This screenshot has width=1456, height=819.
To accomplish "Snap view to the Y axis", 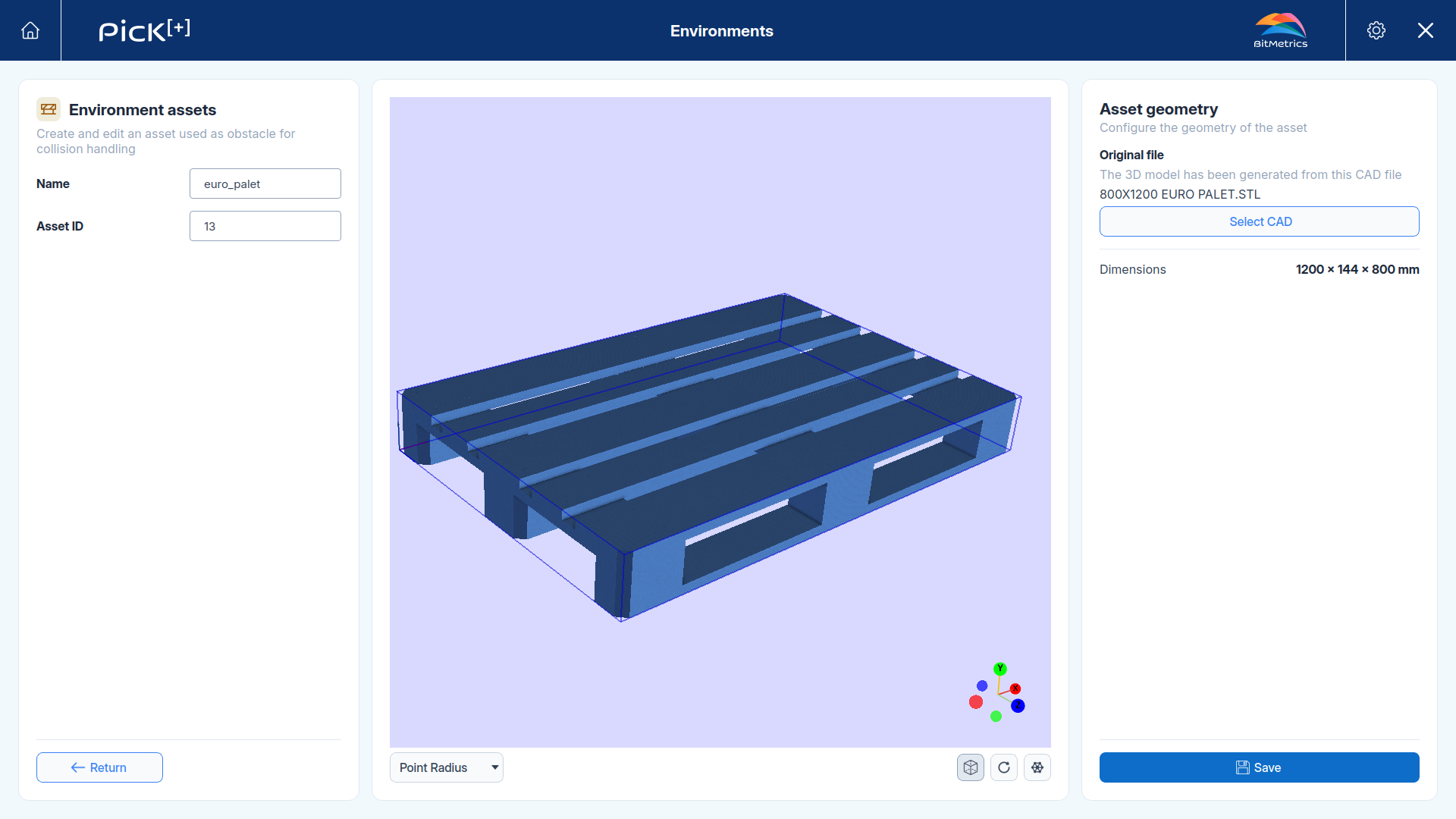I will tap(1000, 668).
